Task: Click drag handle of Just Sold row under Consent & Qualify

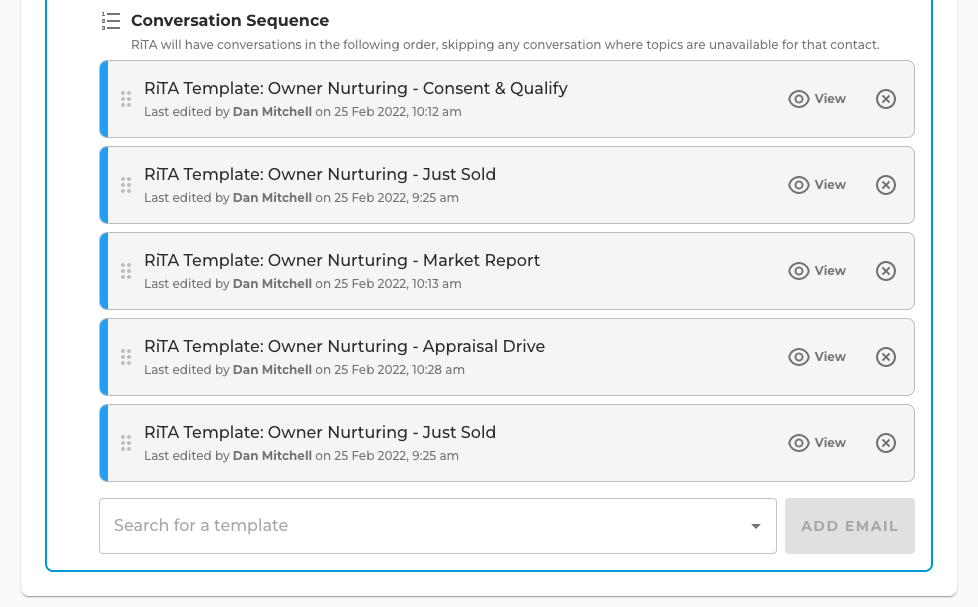Action: (x=126, y=185)
